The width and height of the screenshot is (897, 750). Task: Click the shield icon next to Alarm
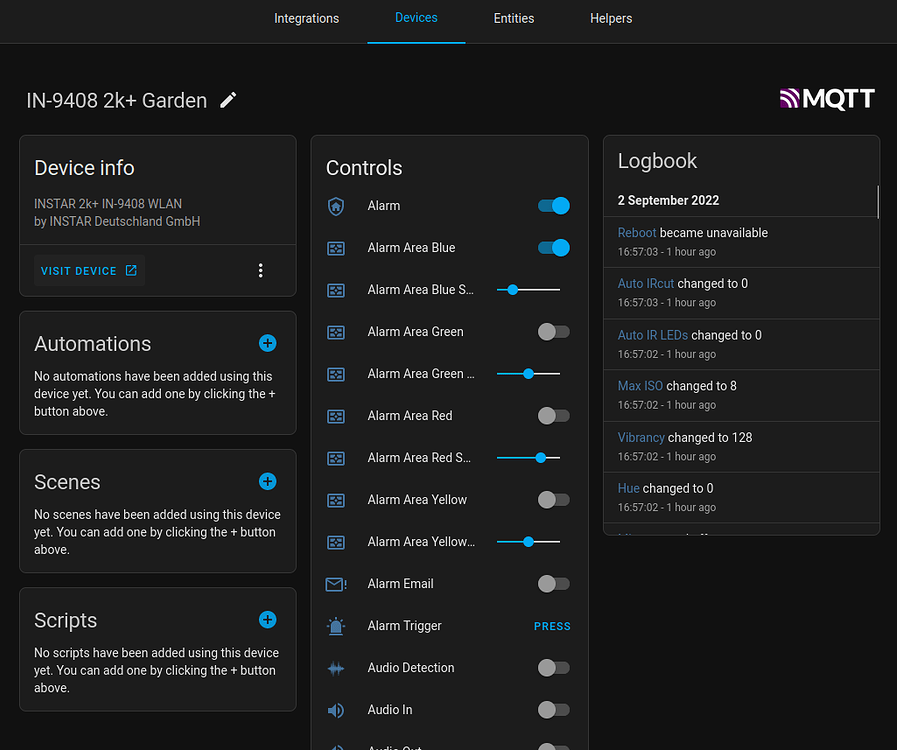[x=336, y=206]
